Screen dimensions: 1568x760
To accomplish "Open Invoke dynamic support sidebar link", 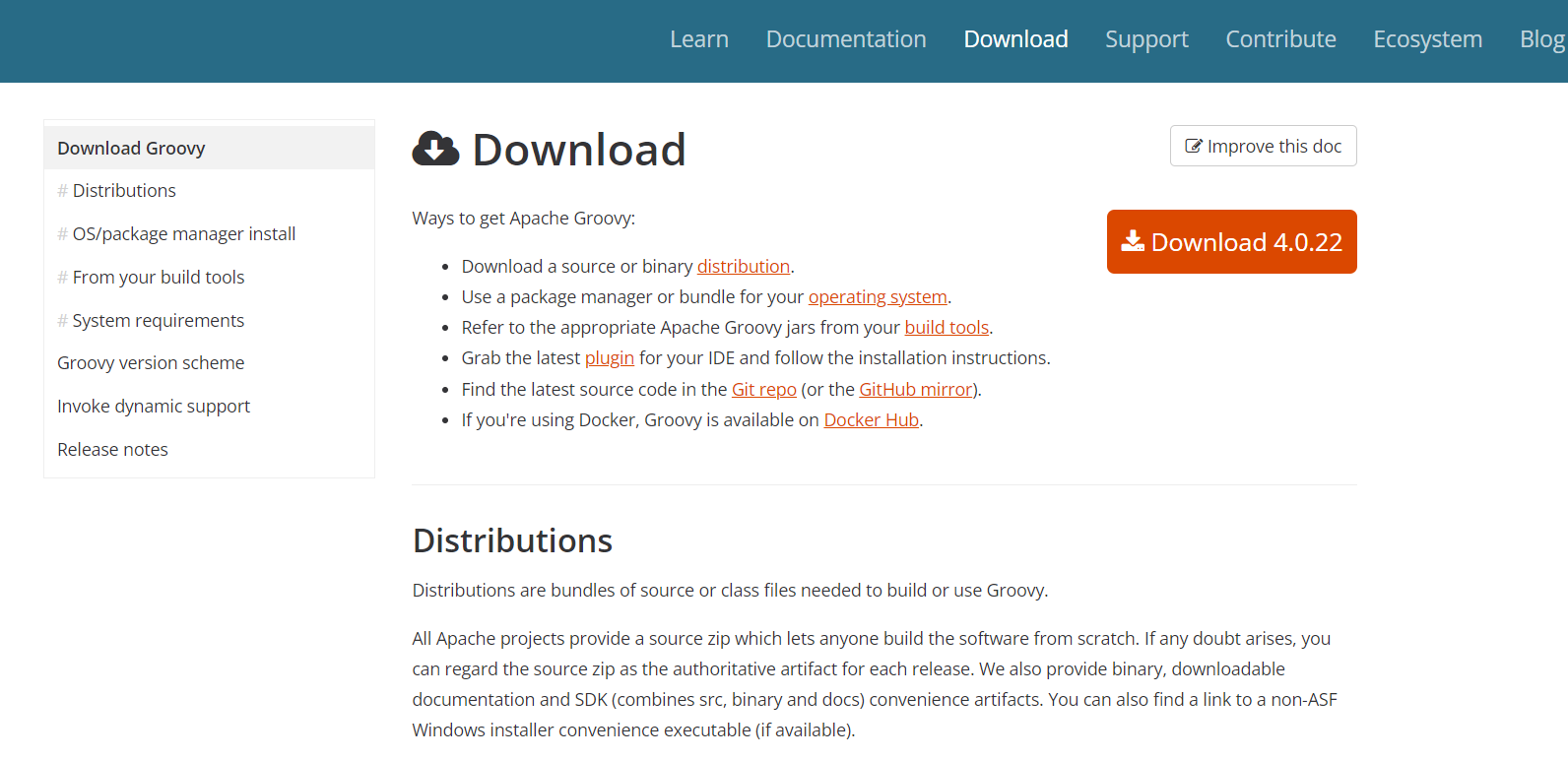I will 154,407.
